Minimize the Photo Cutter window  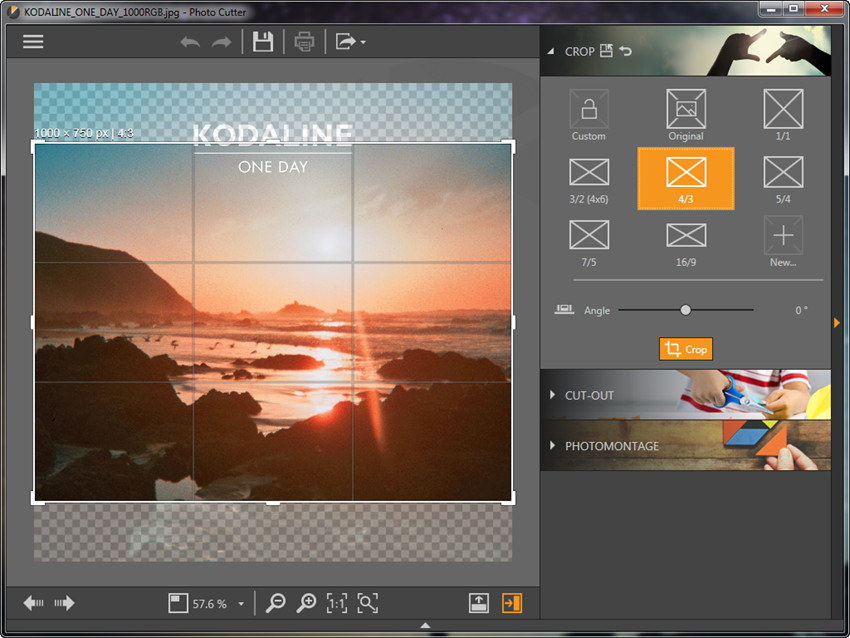[x=771, y=9]
